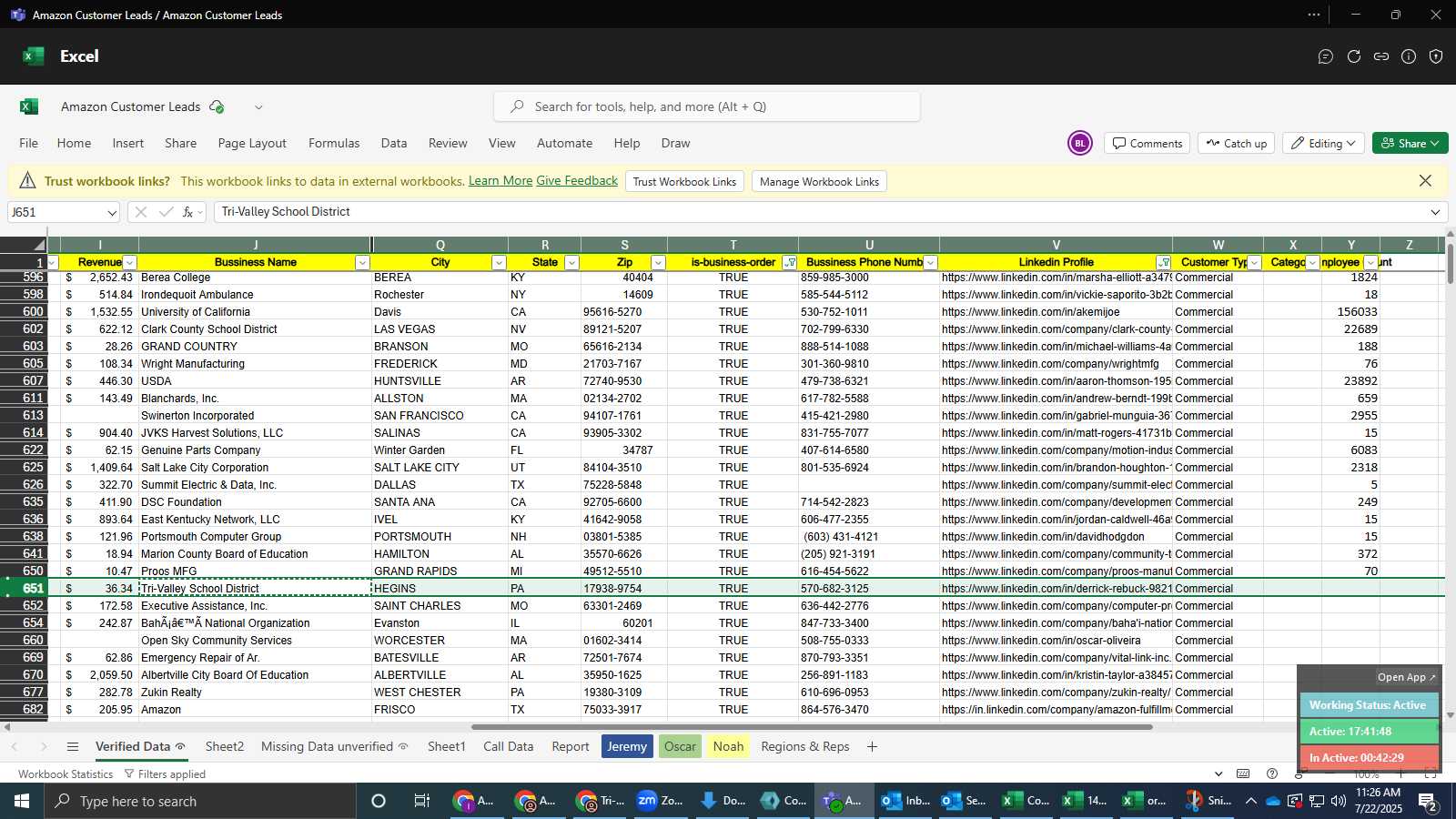
Task: Open the Outlook Inbox taskbar item
Action: point(905,801)
